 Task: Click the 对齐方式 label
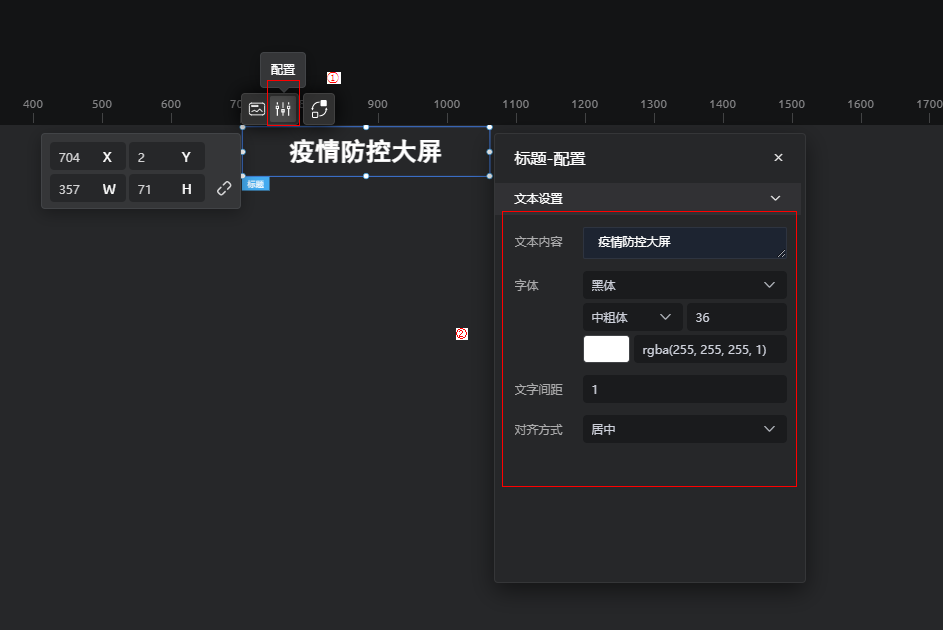(x=538, y=429)
